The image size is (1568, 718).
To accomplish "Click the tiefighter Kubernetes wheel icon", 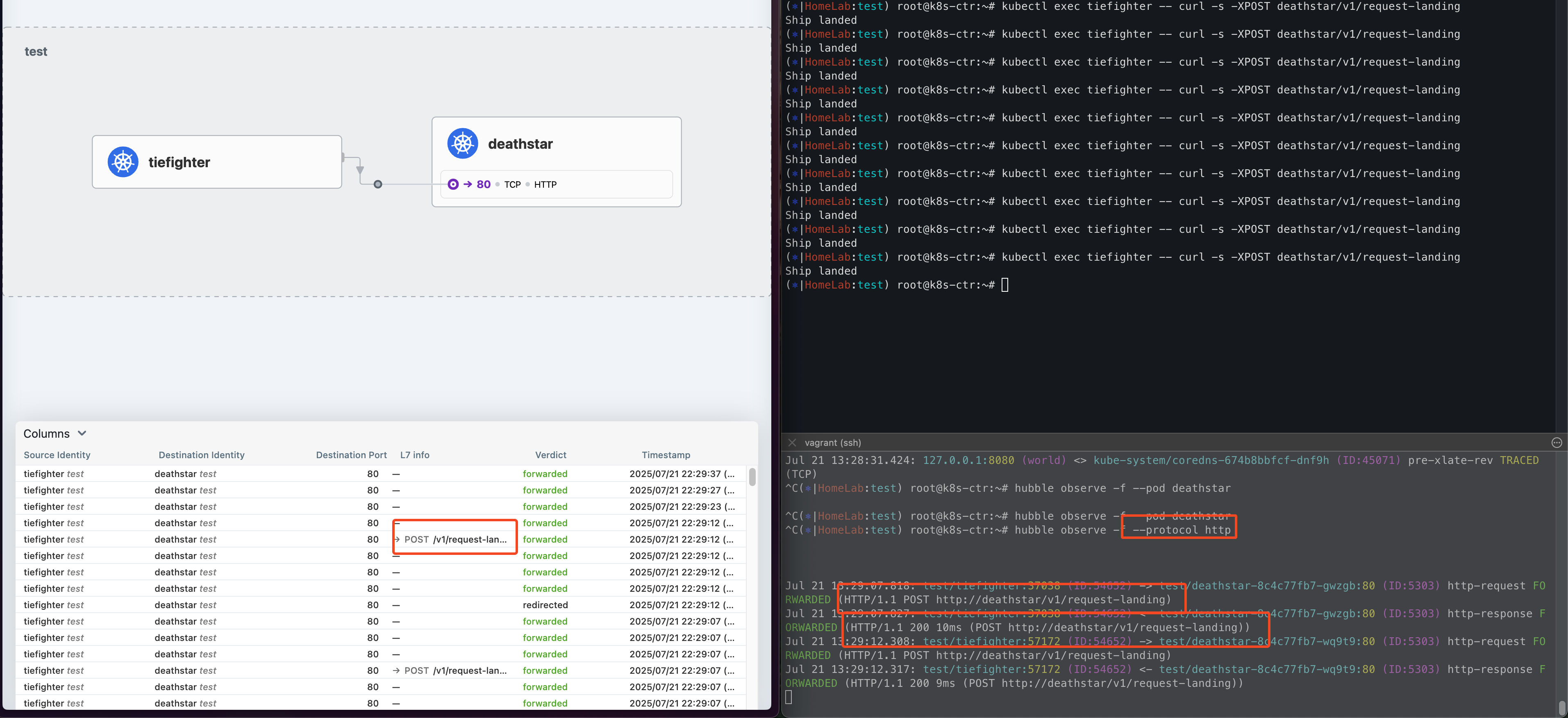I will click(x=123, y=162).
